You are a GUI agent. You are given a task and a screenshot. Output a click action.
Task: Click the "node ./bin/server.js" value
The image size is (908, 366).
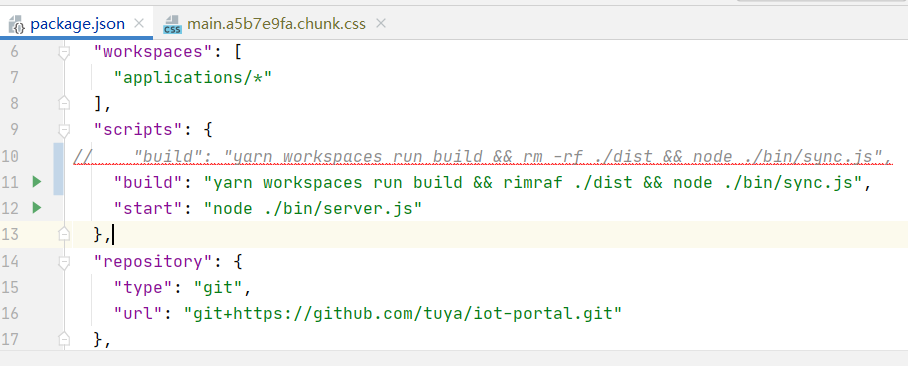tap(313, 207)
